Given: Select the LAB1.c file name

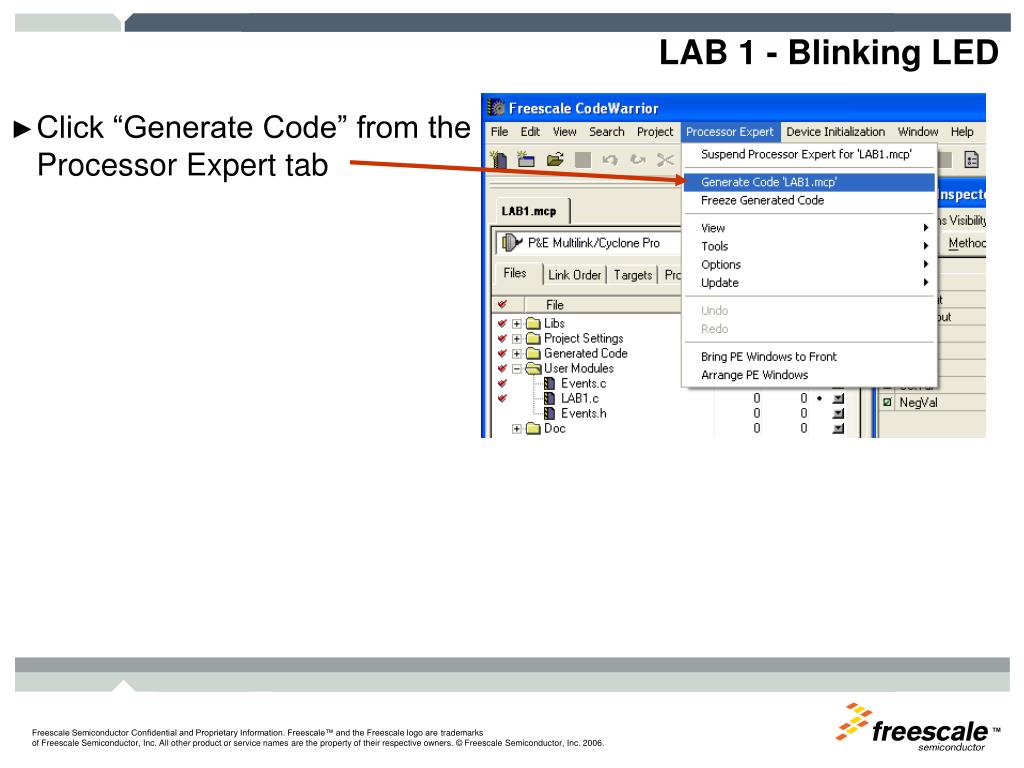Looking at the screenshot, I should coord(580,398).
